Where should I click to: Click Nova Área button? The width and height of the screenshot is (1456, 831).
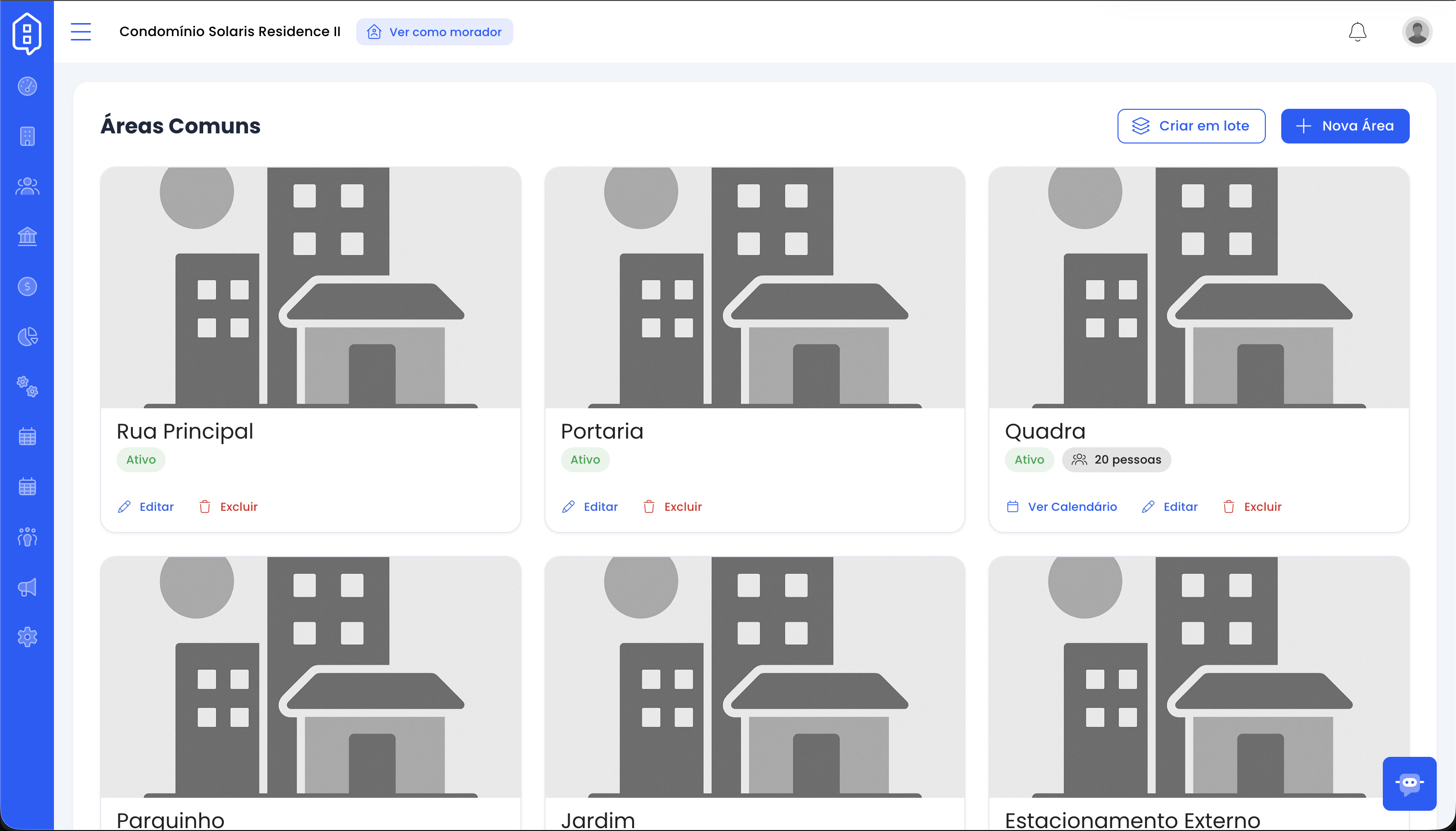[x=1345, y=126]
